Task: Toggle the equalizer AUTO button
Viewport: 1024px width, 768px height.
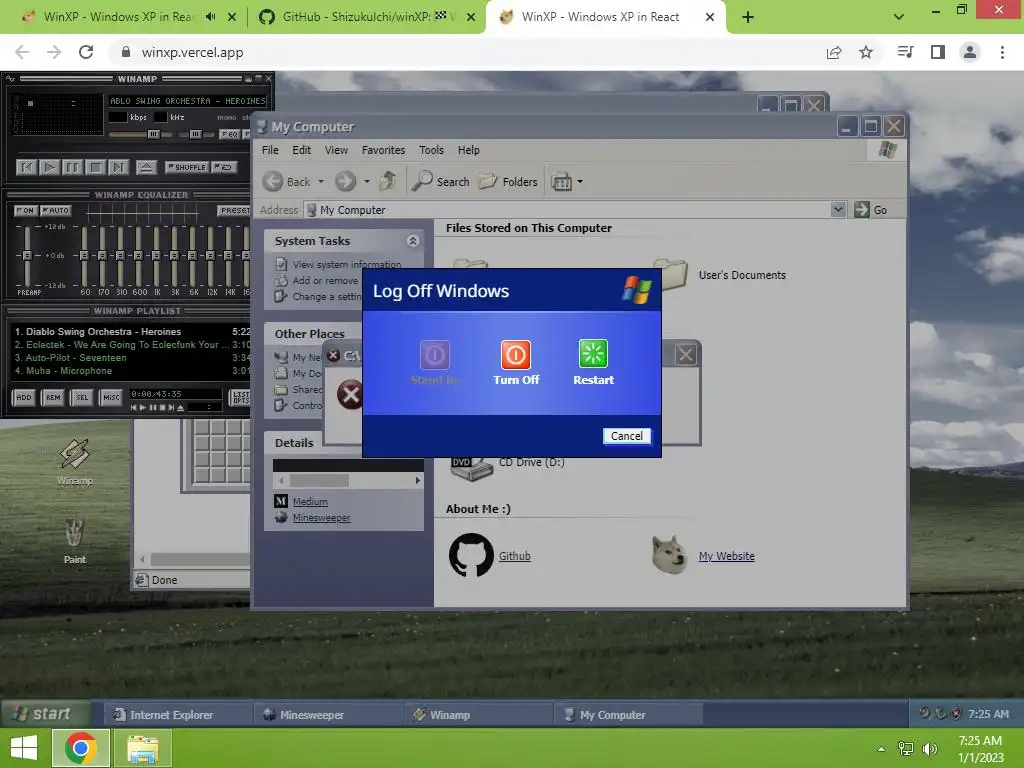Action: coord(56,210)
